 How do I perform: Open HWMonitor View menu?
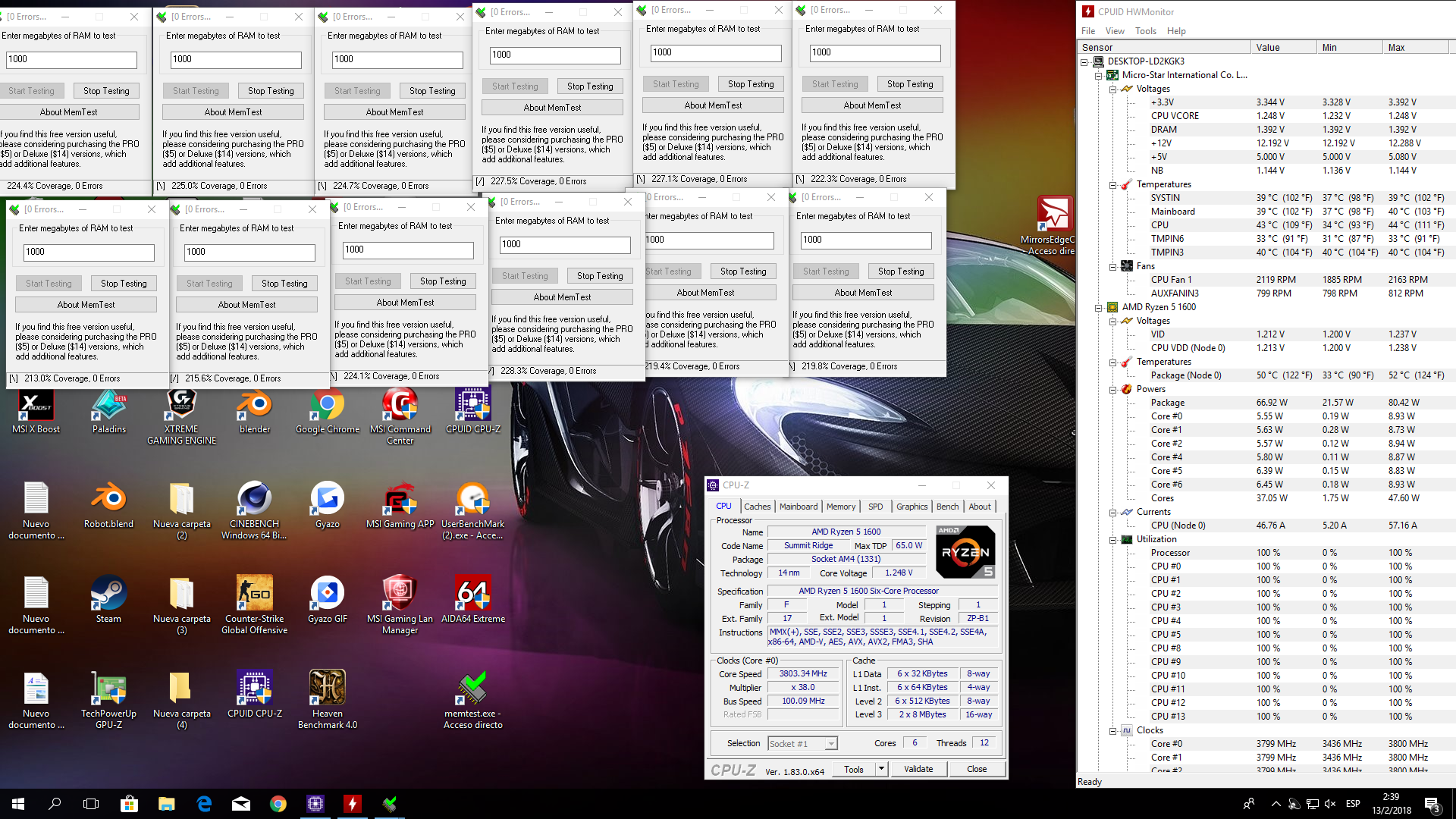coord(1115,31)
